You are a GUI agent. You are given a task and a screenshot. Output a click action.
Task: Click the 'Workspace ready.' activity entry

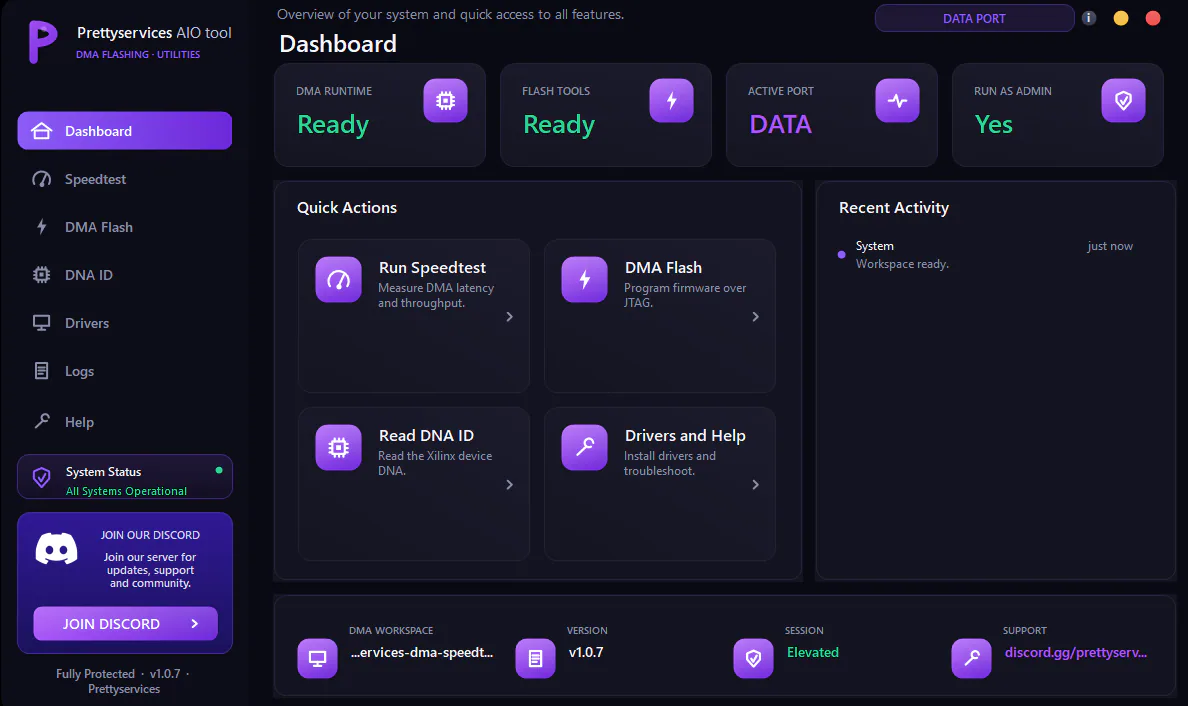(902, 264)
